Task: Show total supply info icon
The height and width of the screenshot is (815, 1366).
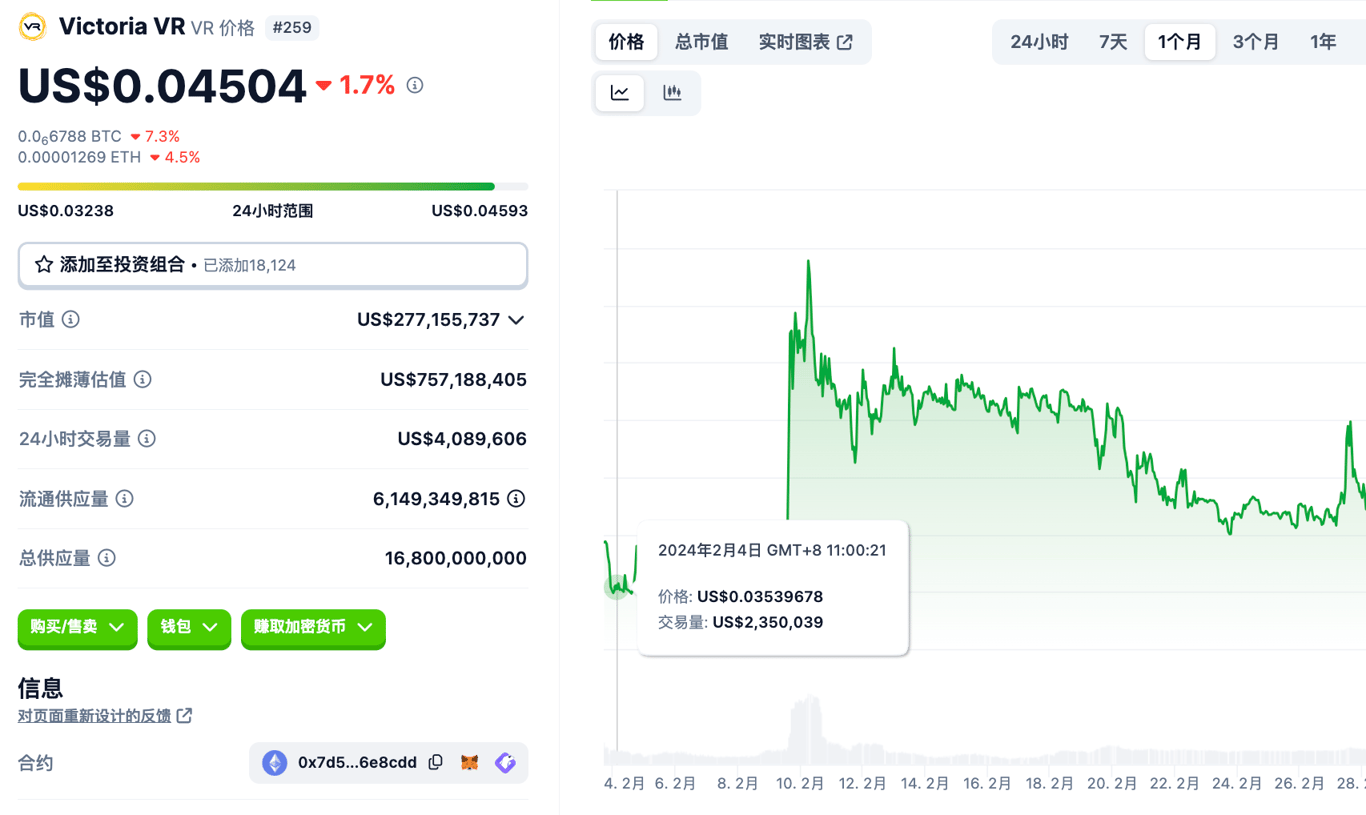Action: pyautogui.click(x=107, y=558)
